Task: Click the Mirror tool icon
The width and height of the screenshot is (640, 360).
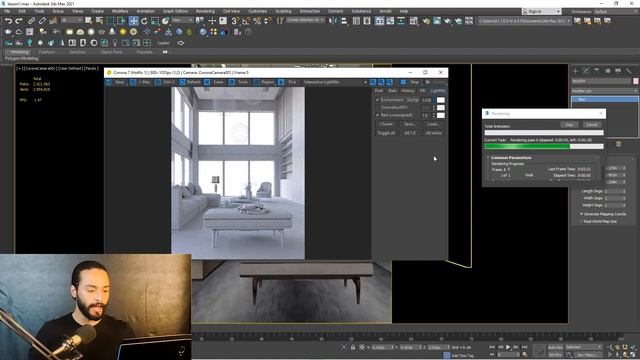Action: 333,20
